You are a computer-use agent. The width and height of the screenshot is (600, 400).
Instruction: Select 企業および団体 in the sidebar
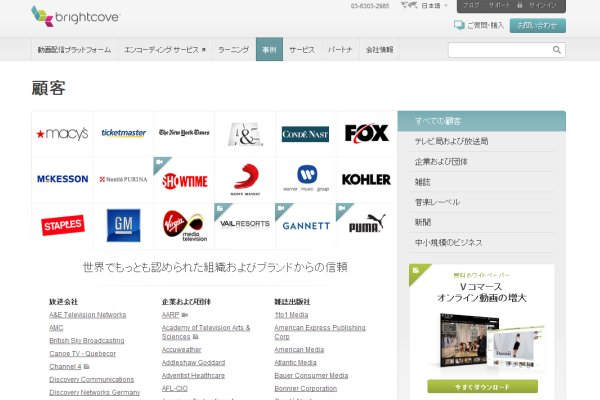481,162
